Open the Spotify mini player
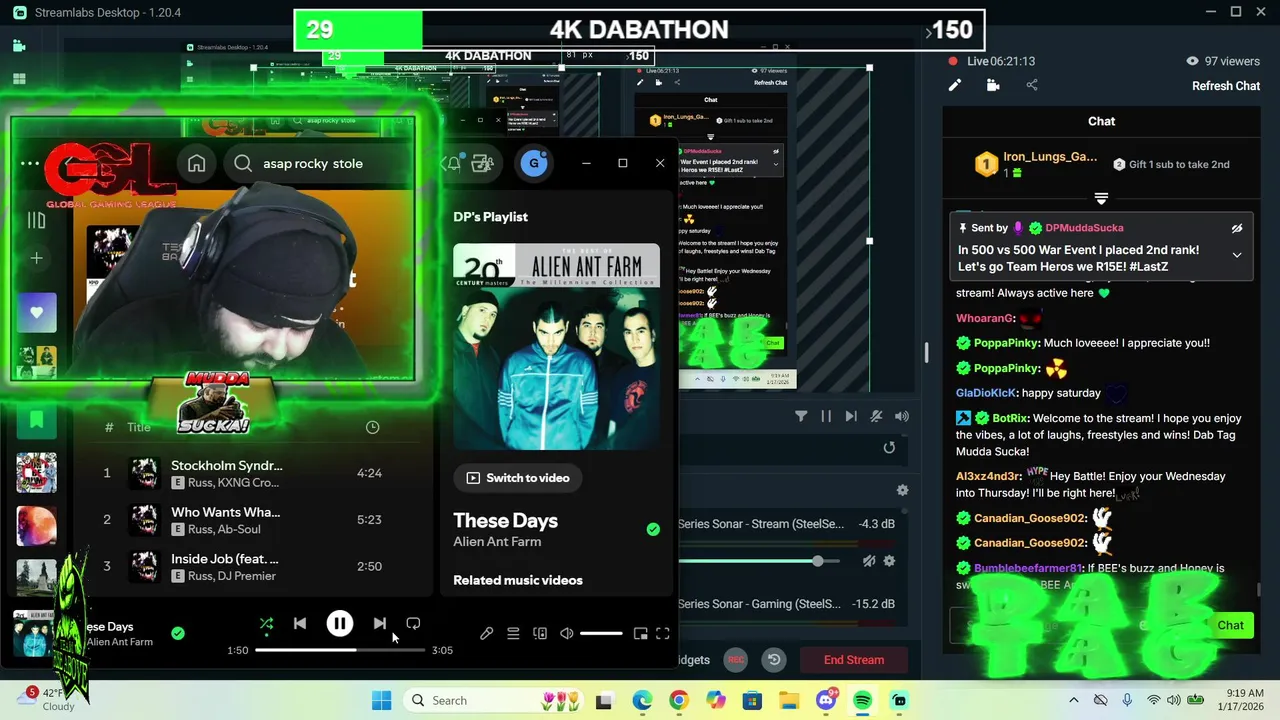 point(640,633)
